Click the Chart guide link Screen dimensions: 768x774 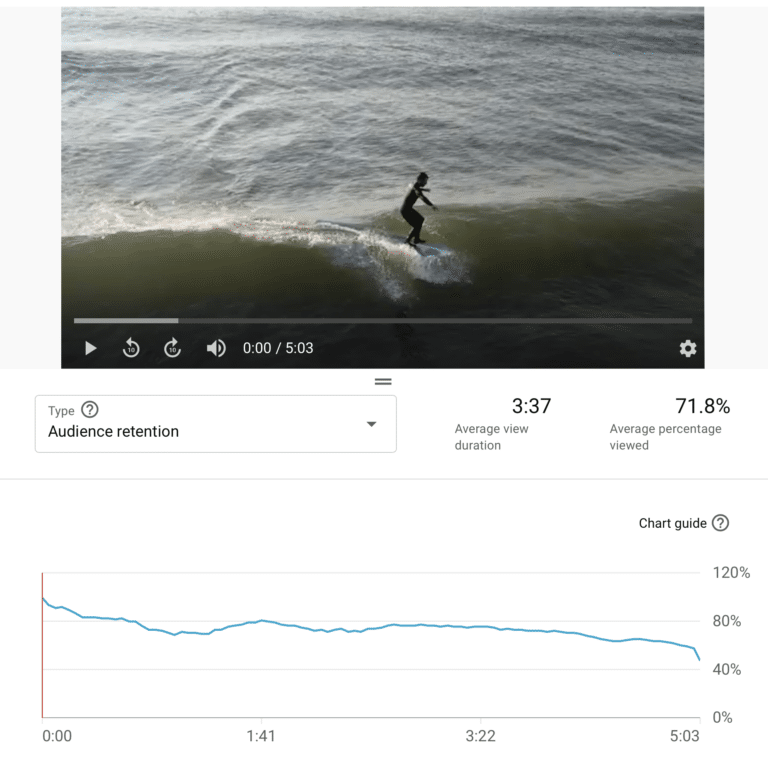[672, 523]
